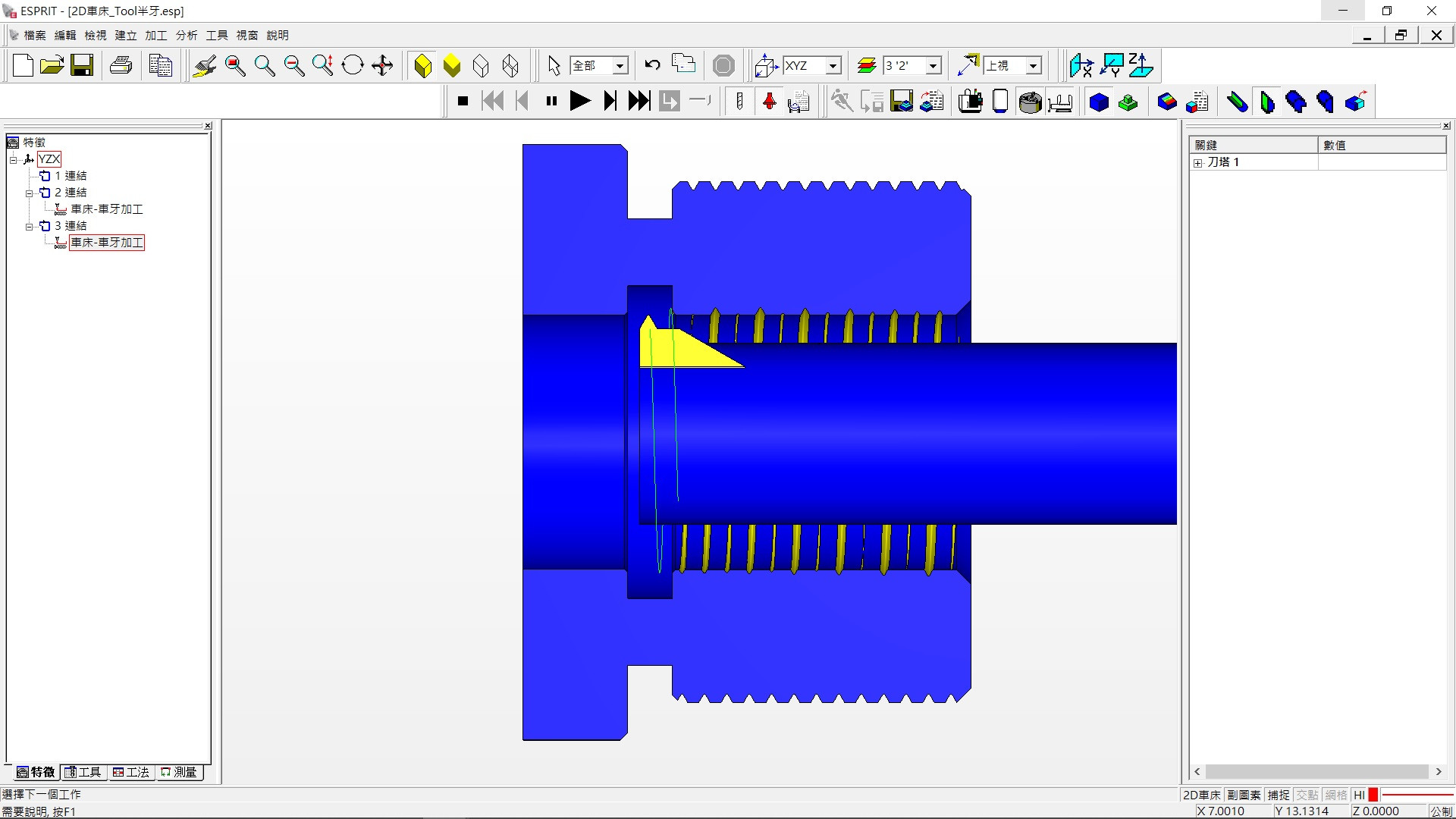This screenshot has height=819, width=1456.
Task: Toggle the simulation tool display (red tool icon)
Action: (x=769, y=102)
